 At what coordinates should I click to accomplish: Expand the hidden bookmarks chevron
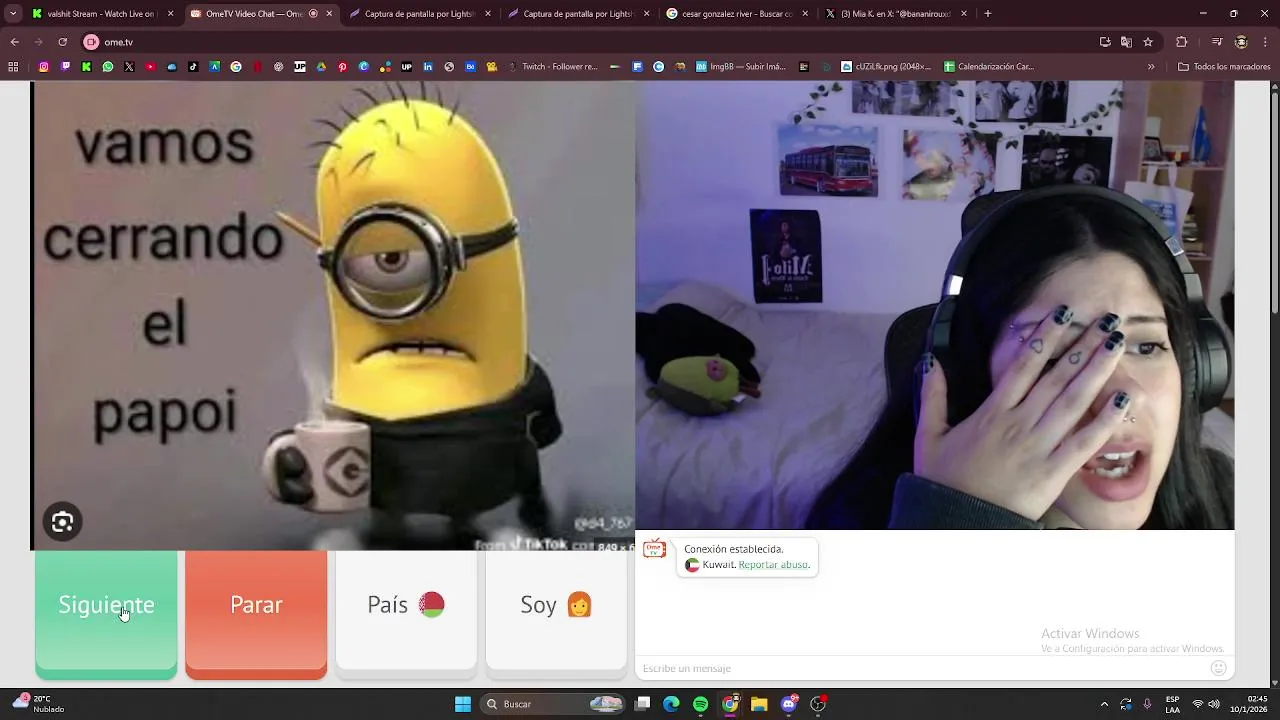pyautogui.click(x=1151, y=67)
